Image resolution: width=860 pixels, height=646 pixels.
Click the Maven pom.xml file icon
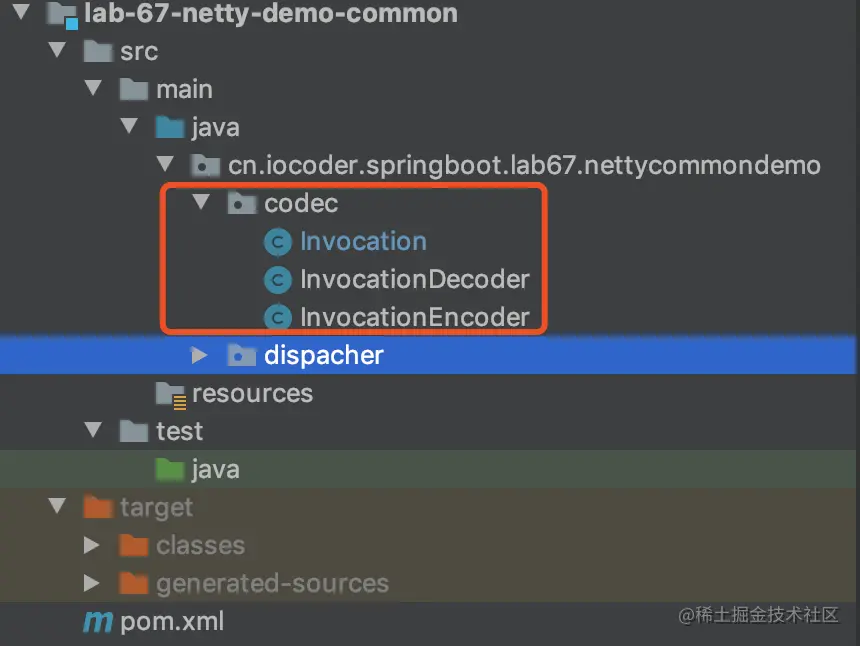pyautogui.click(x=98, y=622)
